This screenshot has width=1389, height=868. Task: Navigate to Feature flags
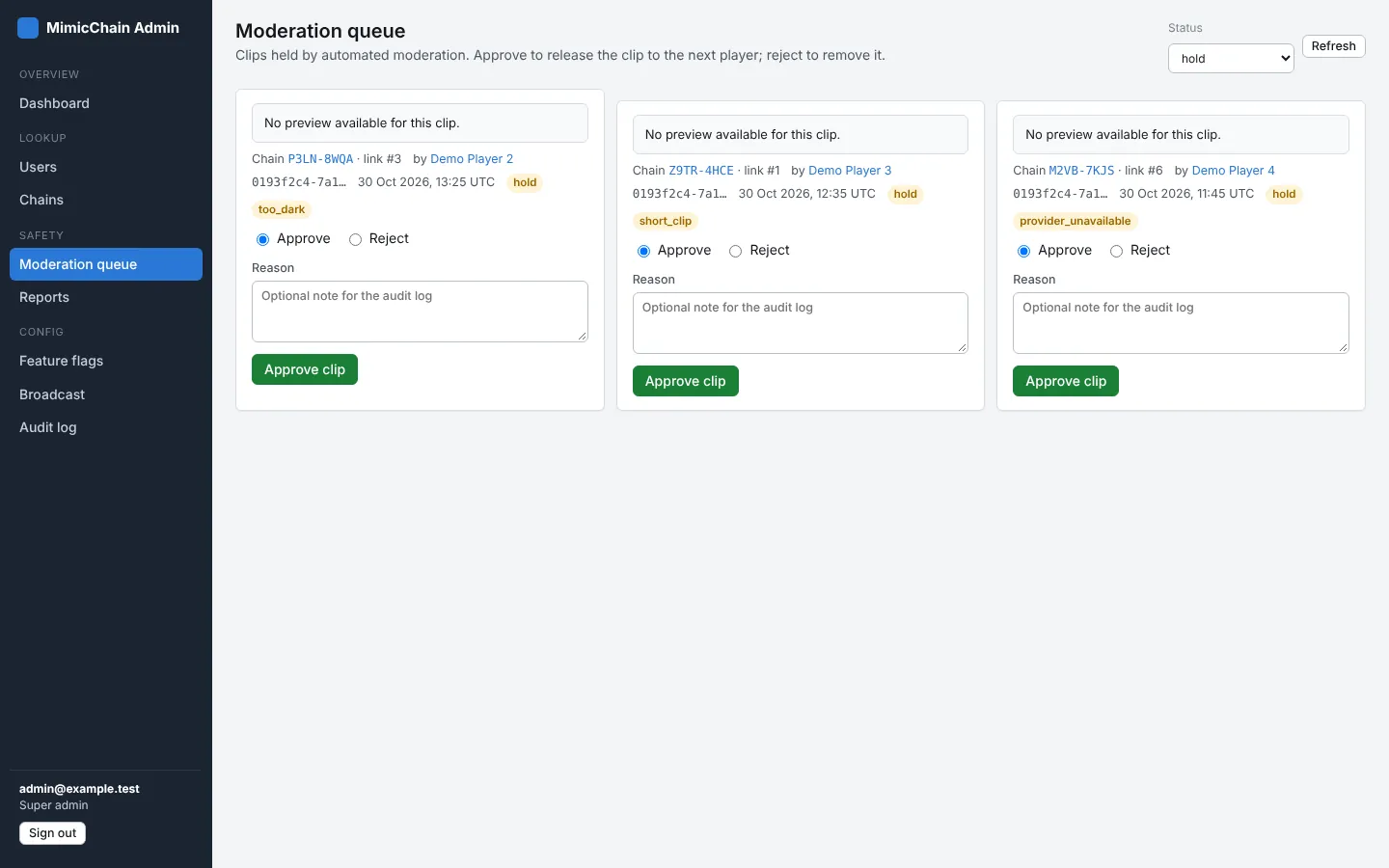tap(106, 361)
